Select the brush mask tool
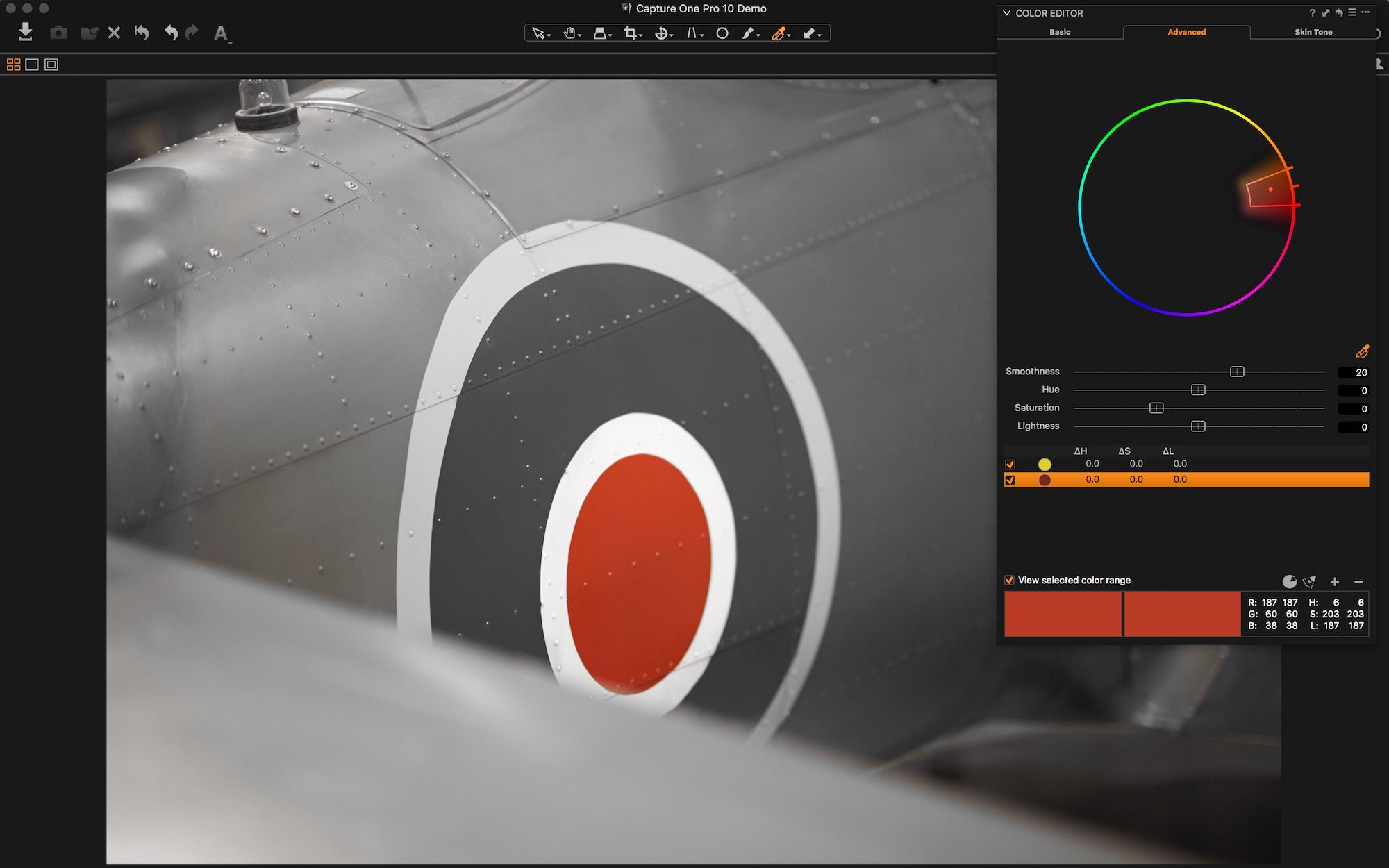The height and width of the screenshot is (868, 1389). [749, 33]
